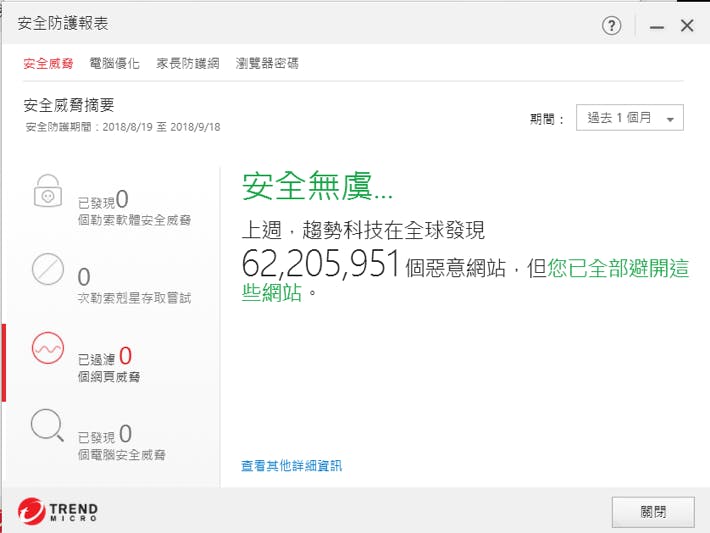Click the blocked access circle icon
This screenshot has height=533, width=710.
tap(47, 271)
